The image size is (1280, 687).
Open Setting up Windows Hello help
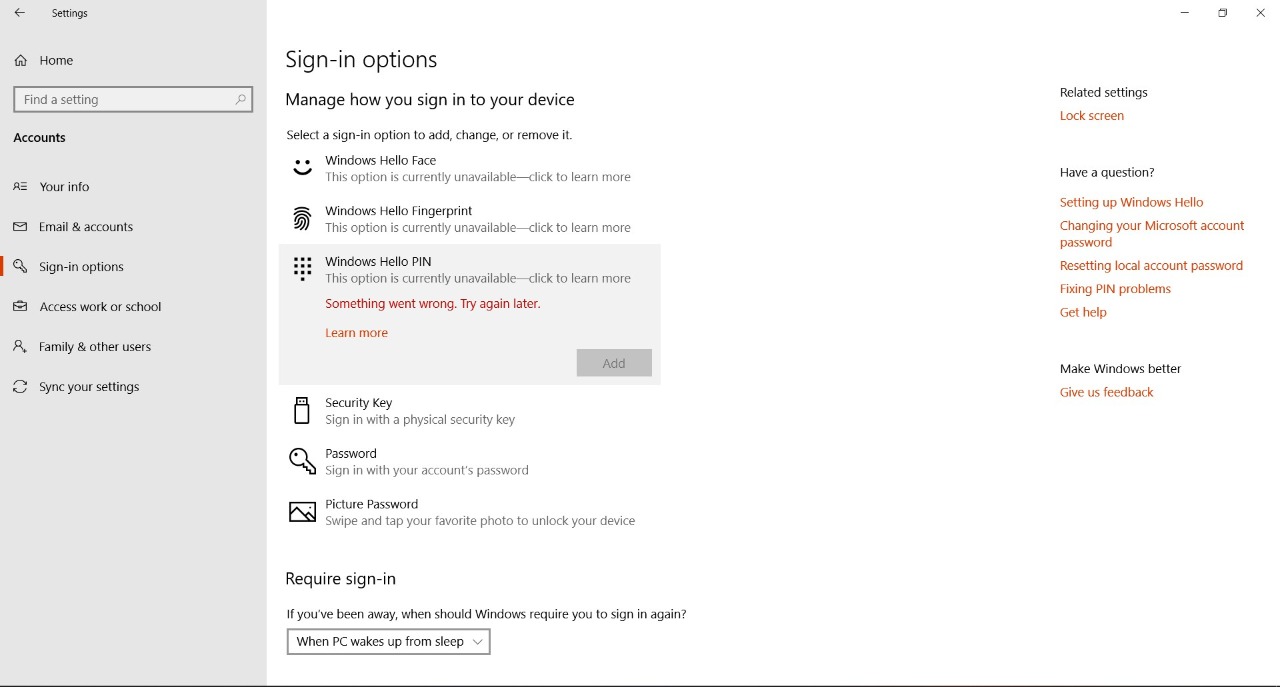point(1131,202)
